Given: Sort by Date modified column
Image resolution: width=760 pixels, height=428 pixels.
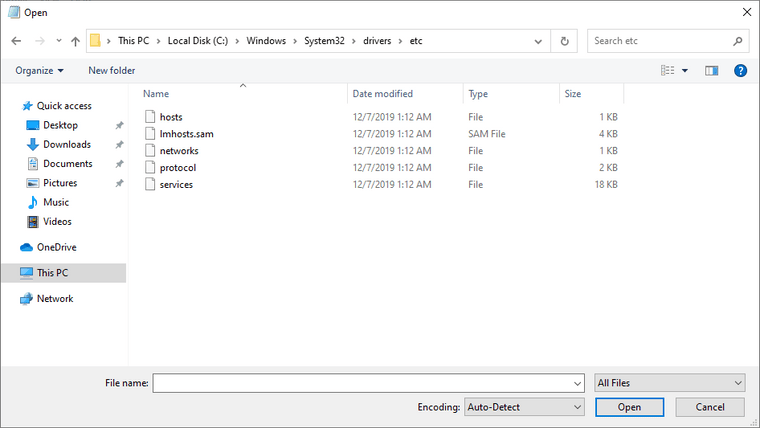Looking at the screenshot, I should 382,94.
